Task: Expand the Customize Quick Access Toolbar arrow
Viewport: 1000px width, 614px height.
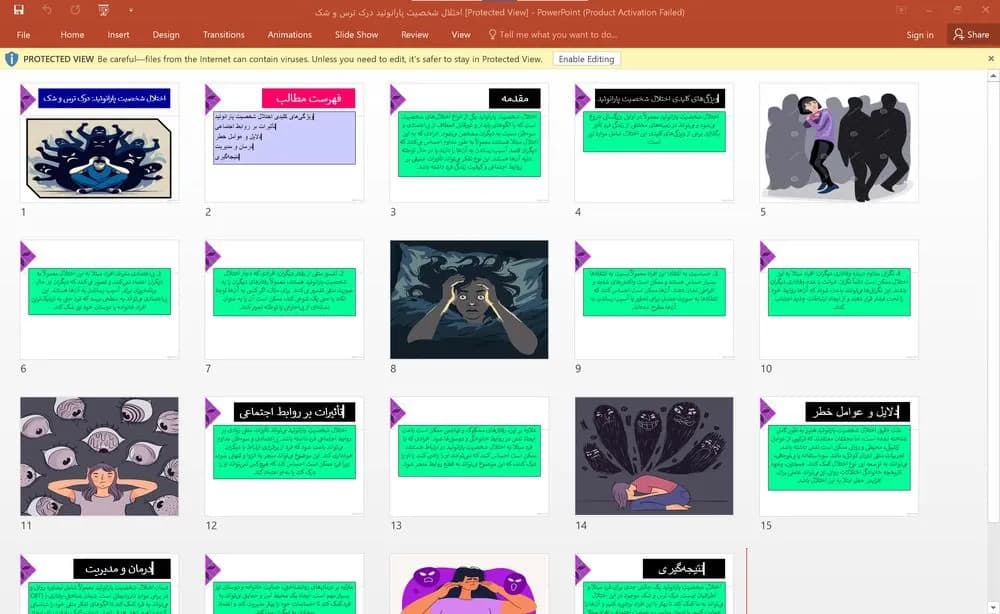Action: point(130,10)
